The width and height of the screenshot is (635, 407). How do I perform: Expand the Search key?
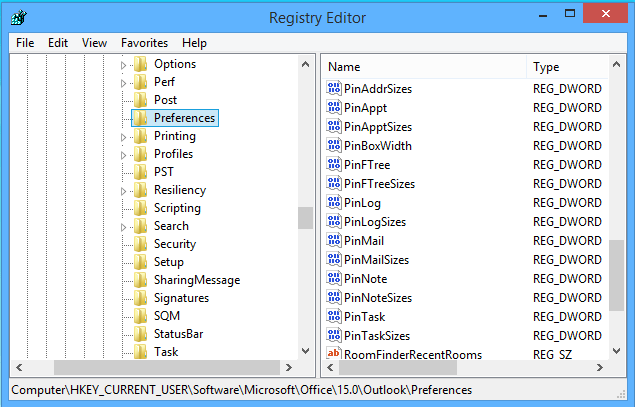(124, 227)
